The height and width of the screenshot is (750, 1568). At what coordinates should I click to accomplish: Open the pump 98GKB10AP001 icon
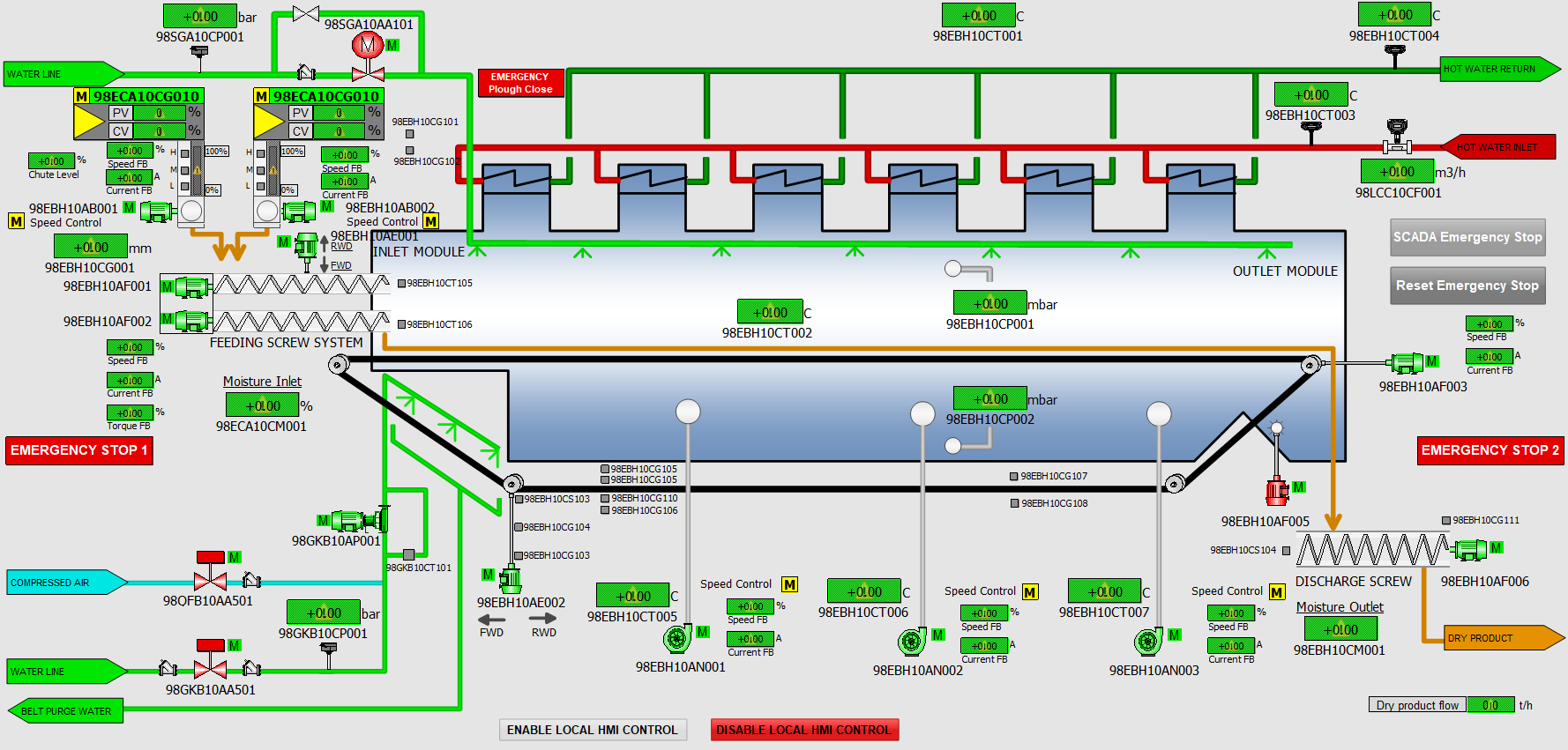[355, 520]
